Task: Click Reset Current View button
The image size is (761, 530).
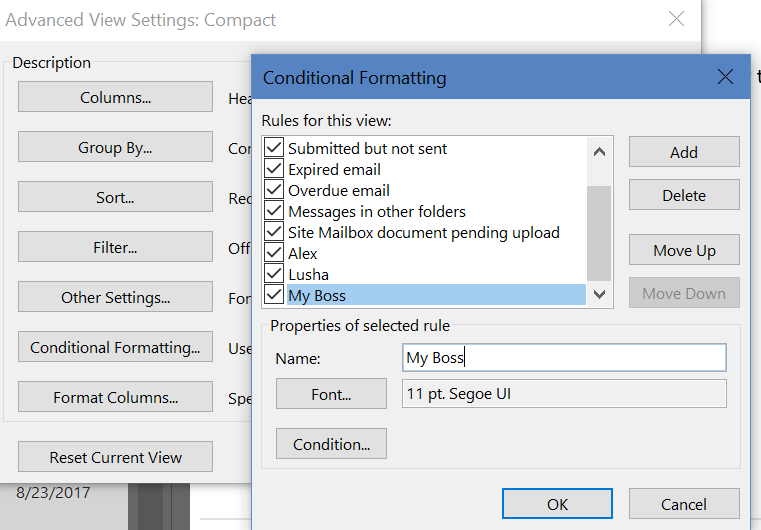Action: point(115,457)
